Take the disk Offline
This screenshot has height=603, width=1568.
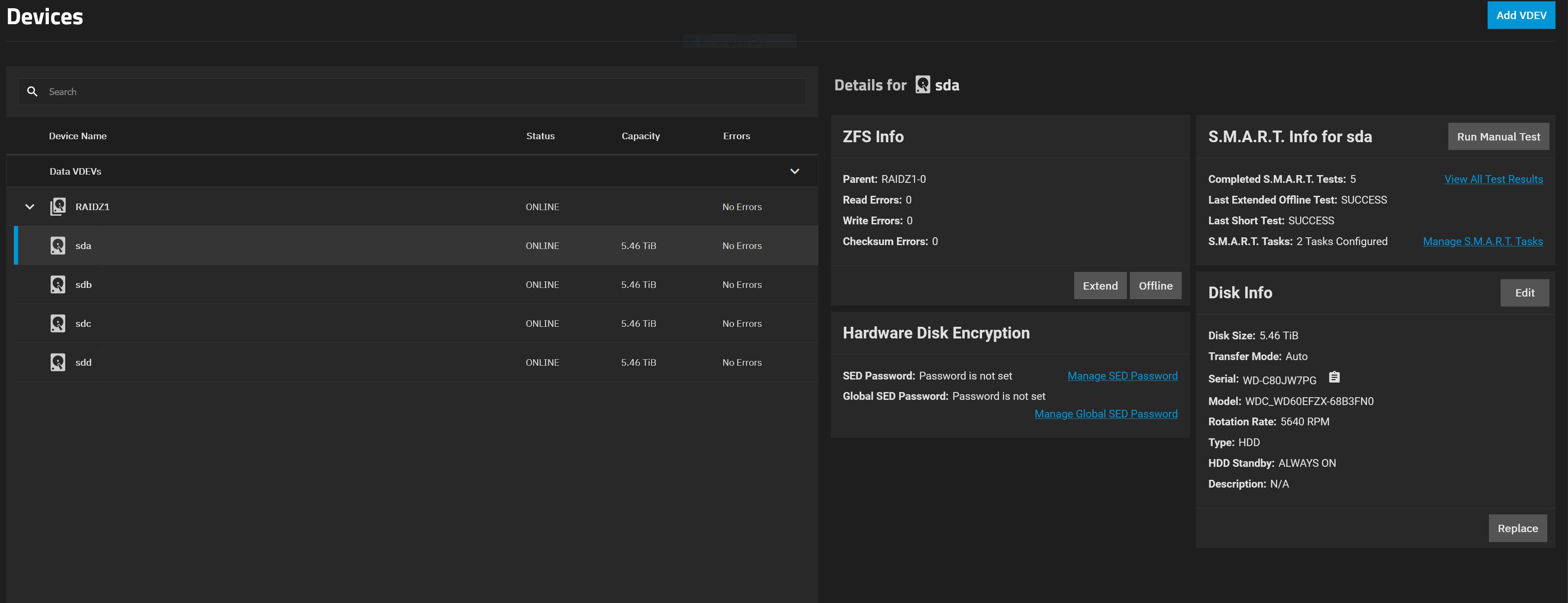coord(1155,286)
